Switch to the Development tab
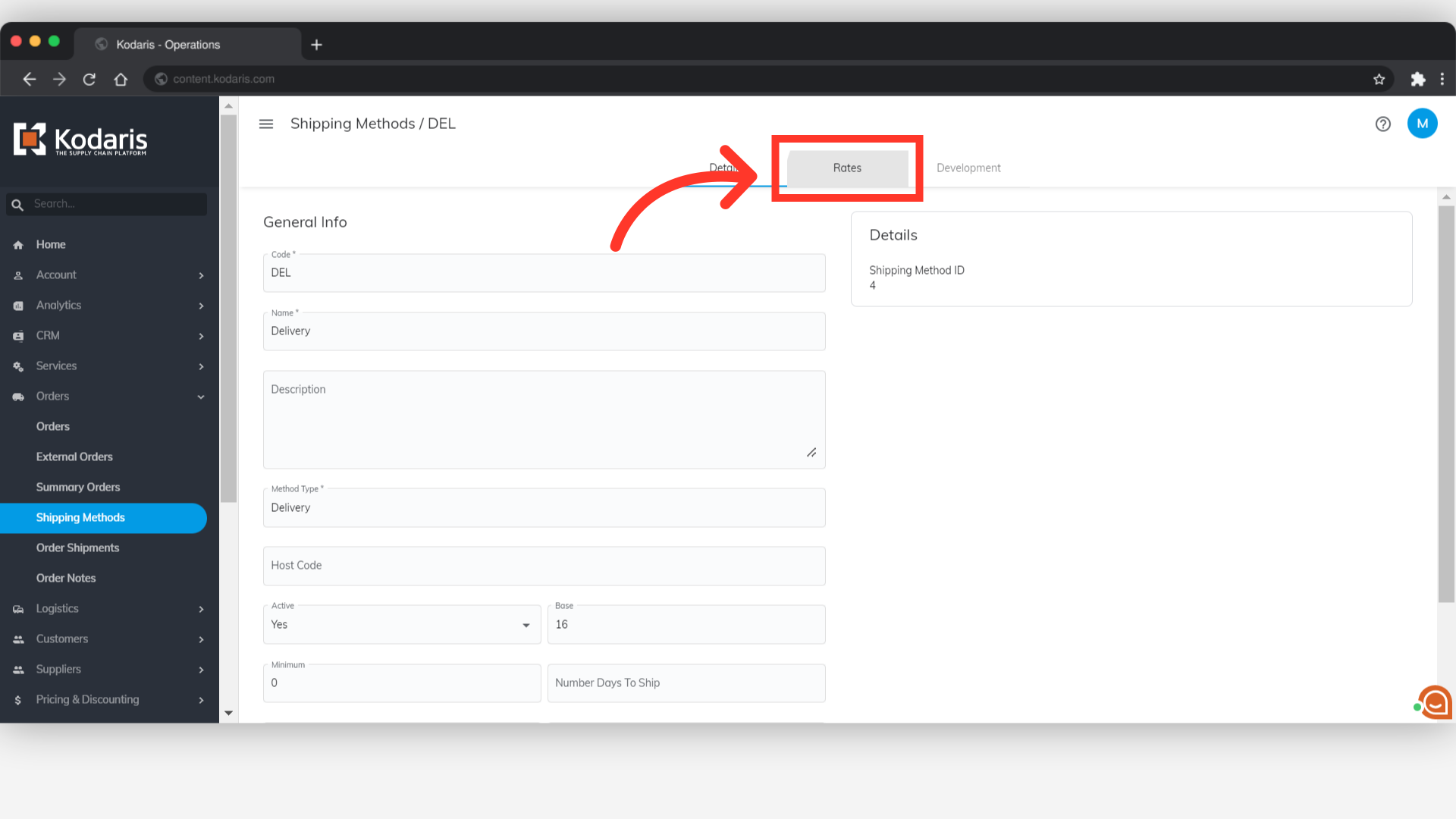Image resolution: width=1456 pixels, height=819 pixels. [968, 168]
